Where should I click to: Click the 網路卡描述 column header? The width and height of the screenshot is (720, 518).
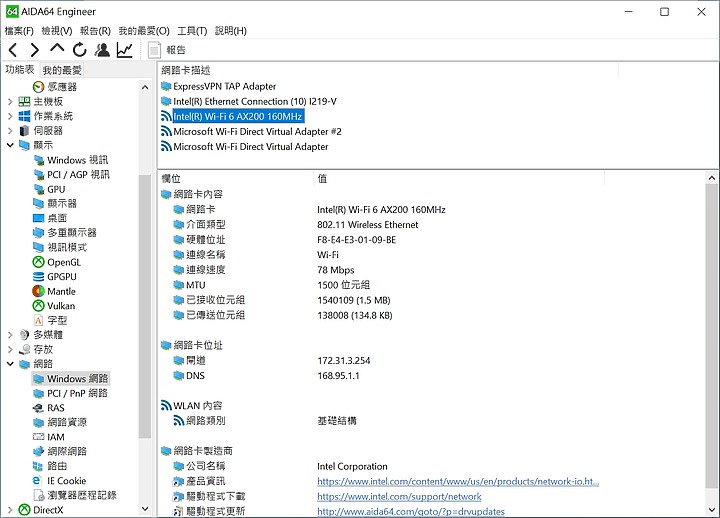click(x=388, y=70)
